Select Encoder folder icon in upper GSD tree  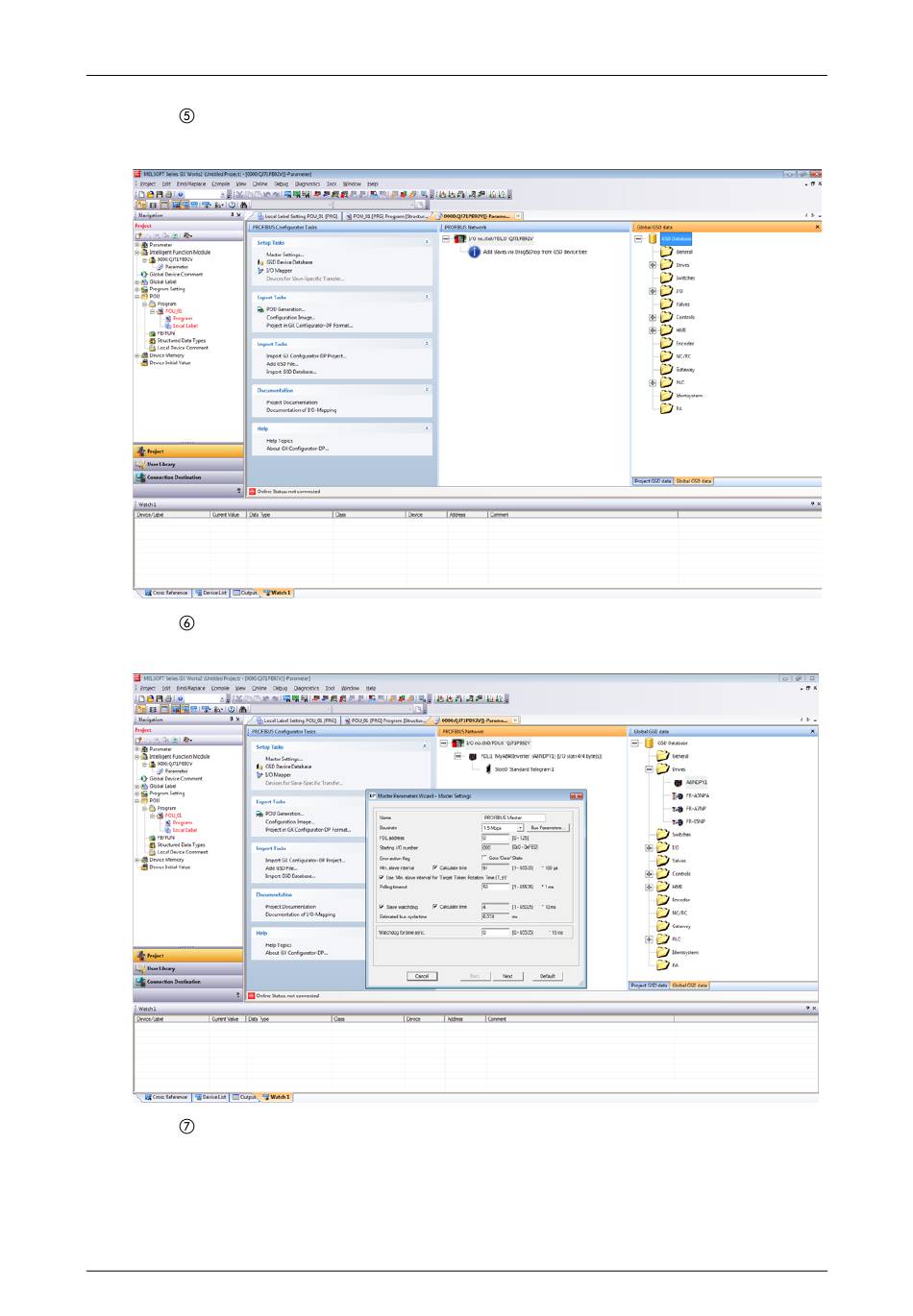pyautogui.click(x=666, y=343)
